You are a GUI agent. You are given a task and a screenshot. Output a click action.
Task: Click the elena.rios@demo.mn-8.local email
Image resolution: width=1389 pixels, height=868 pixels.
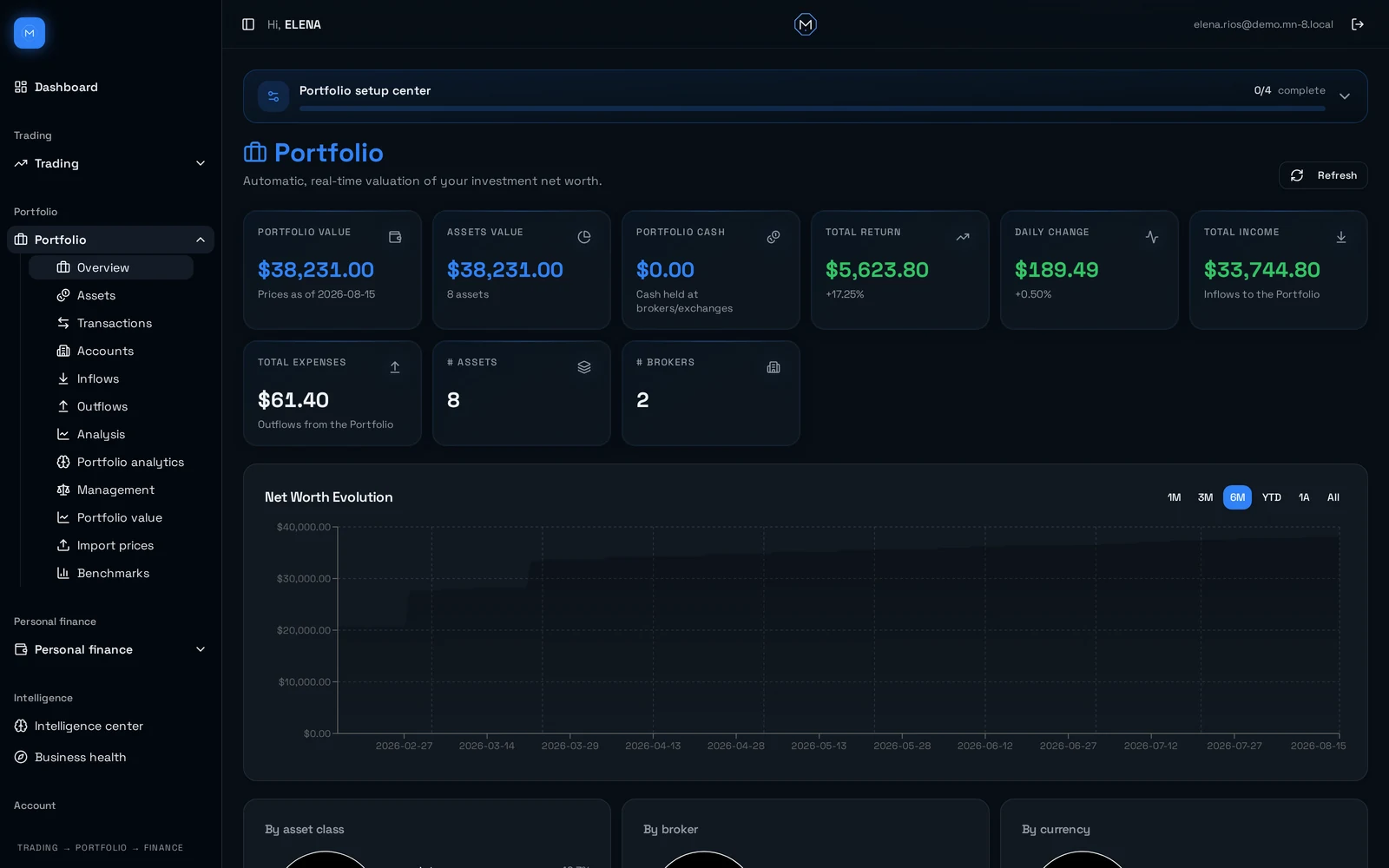tap(1263, 24)
